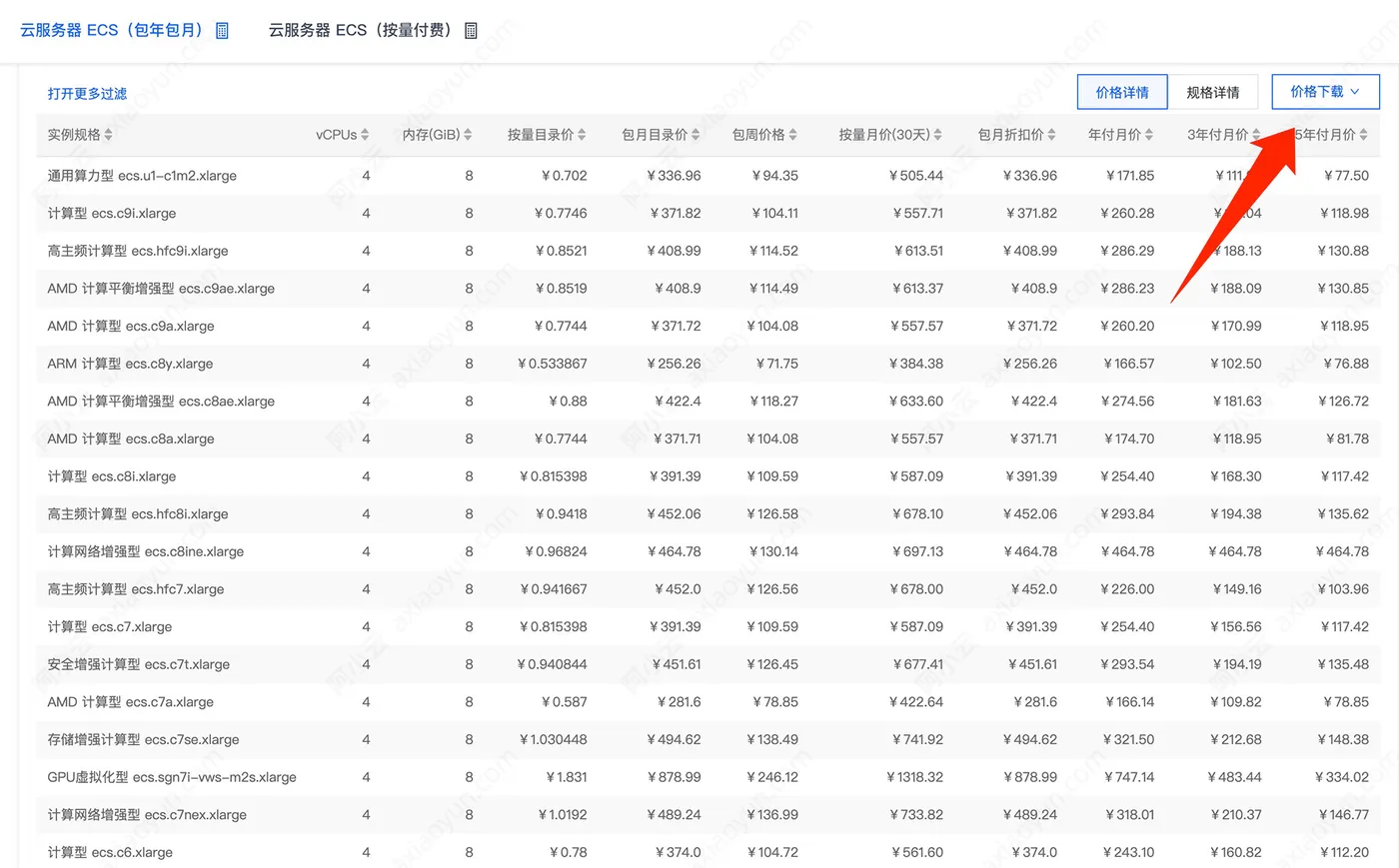Click price cell ¥77.50
This screenshot has height=868, width=1399.
1346,176
